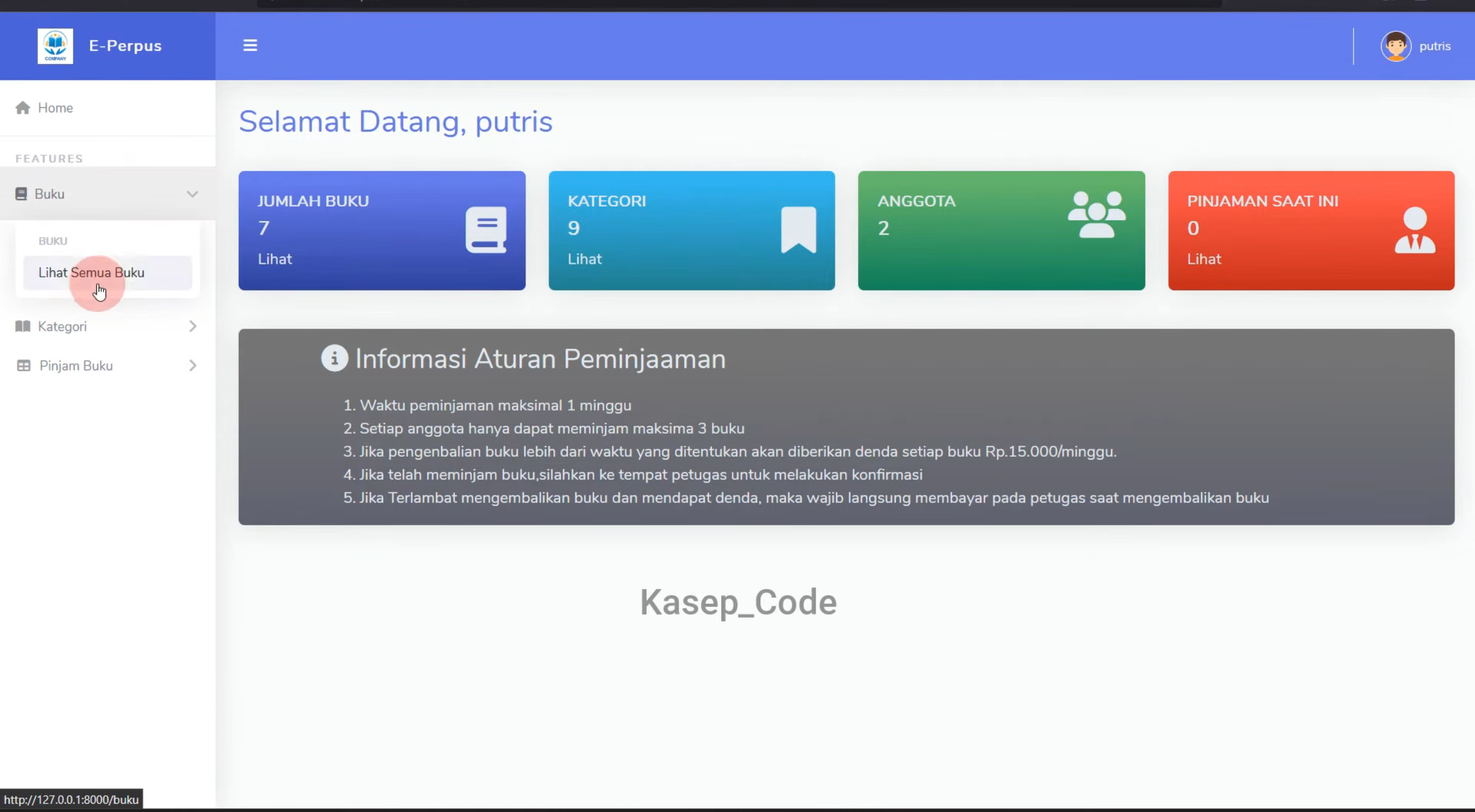Click the number 0 on Pinjaman card
1475x812 pixels.
pos(1193,228)
